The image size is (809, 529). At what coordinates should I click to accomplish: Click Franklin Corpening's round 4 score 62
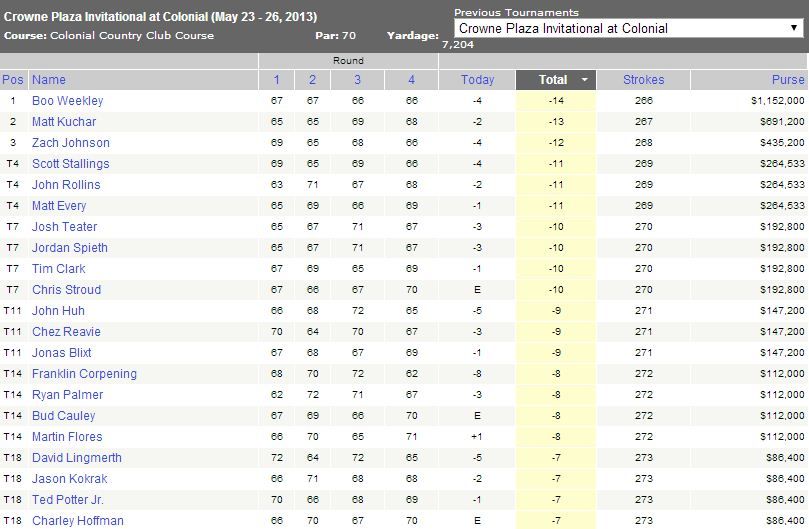tap(412, 374)
